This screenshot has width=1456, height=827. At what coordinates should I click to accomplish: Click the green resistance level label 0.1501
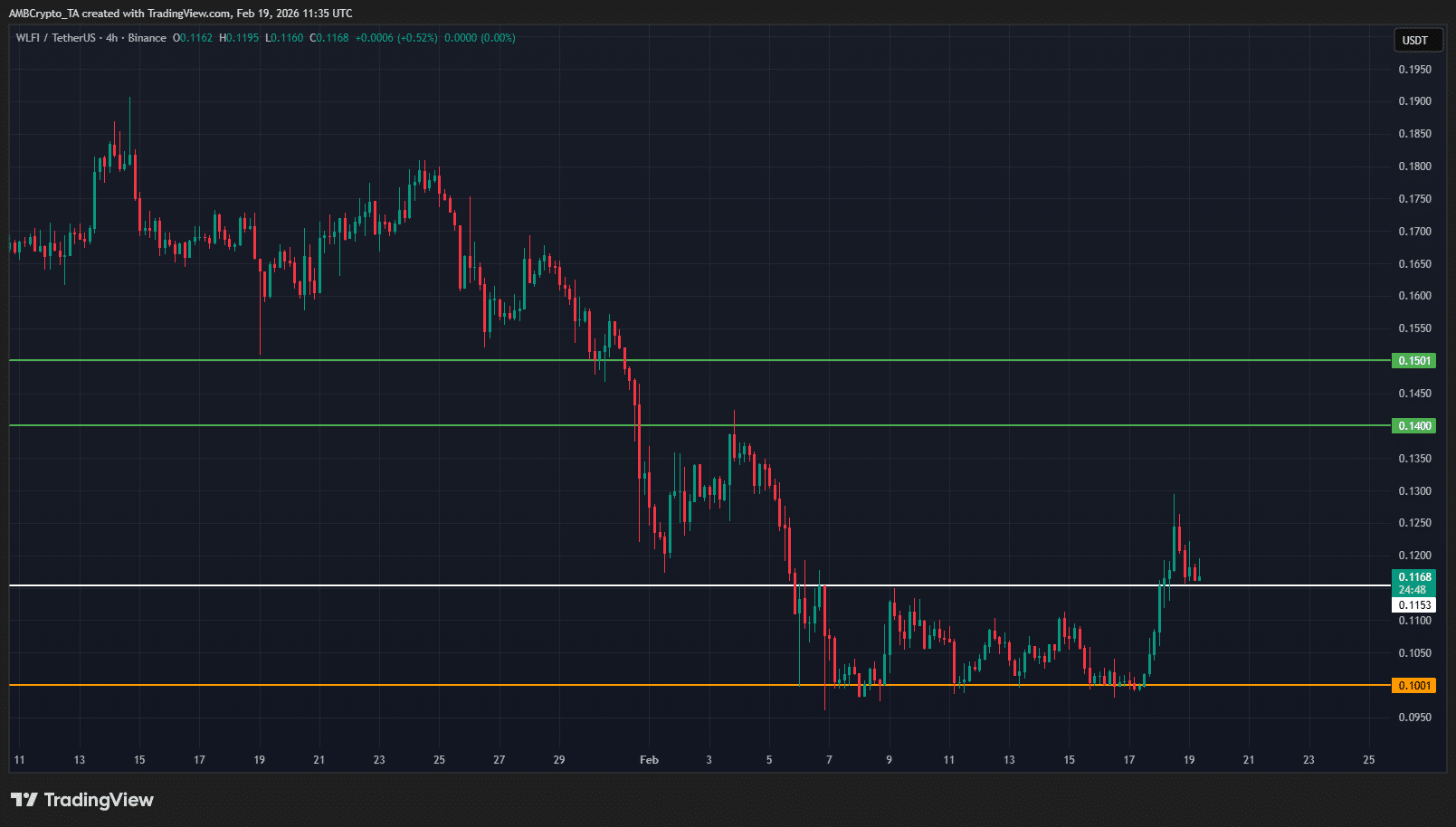[1413, 361]
